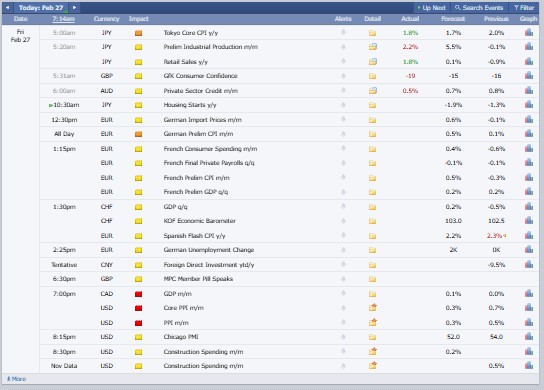Show graph for German Unemployment Change
The width and height of the screenshot is (544, 390).
529,249
